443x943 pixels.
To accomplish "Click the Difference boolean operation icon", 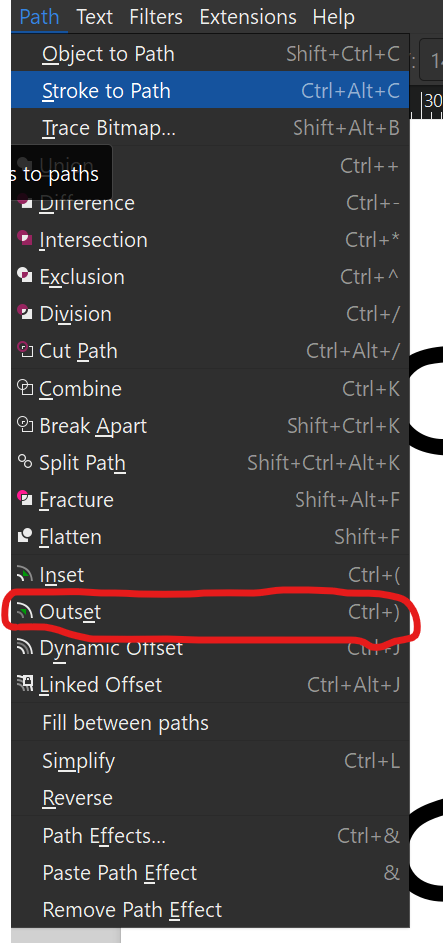I will [x=25, y=201].
